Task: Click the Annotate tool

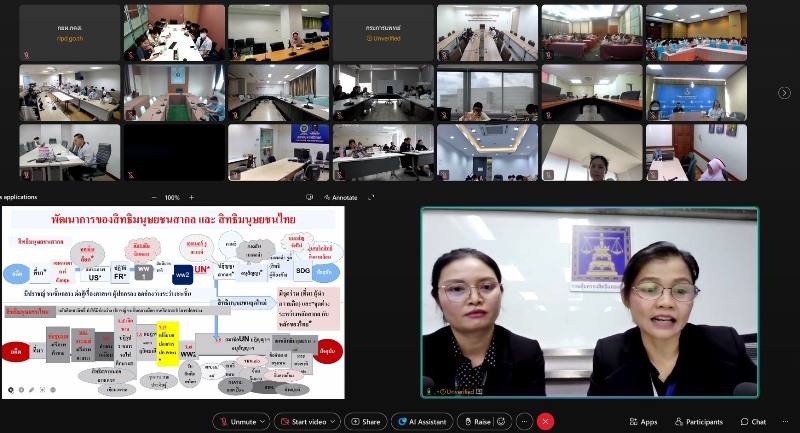Action: tap(340, 197)
